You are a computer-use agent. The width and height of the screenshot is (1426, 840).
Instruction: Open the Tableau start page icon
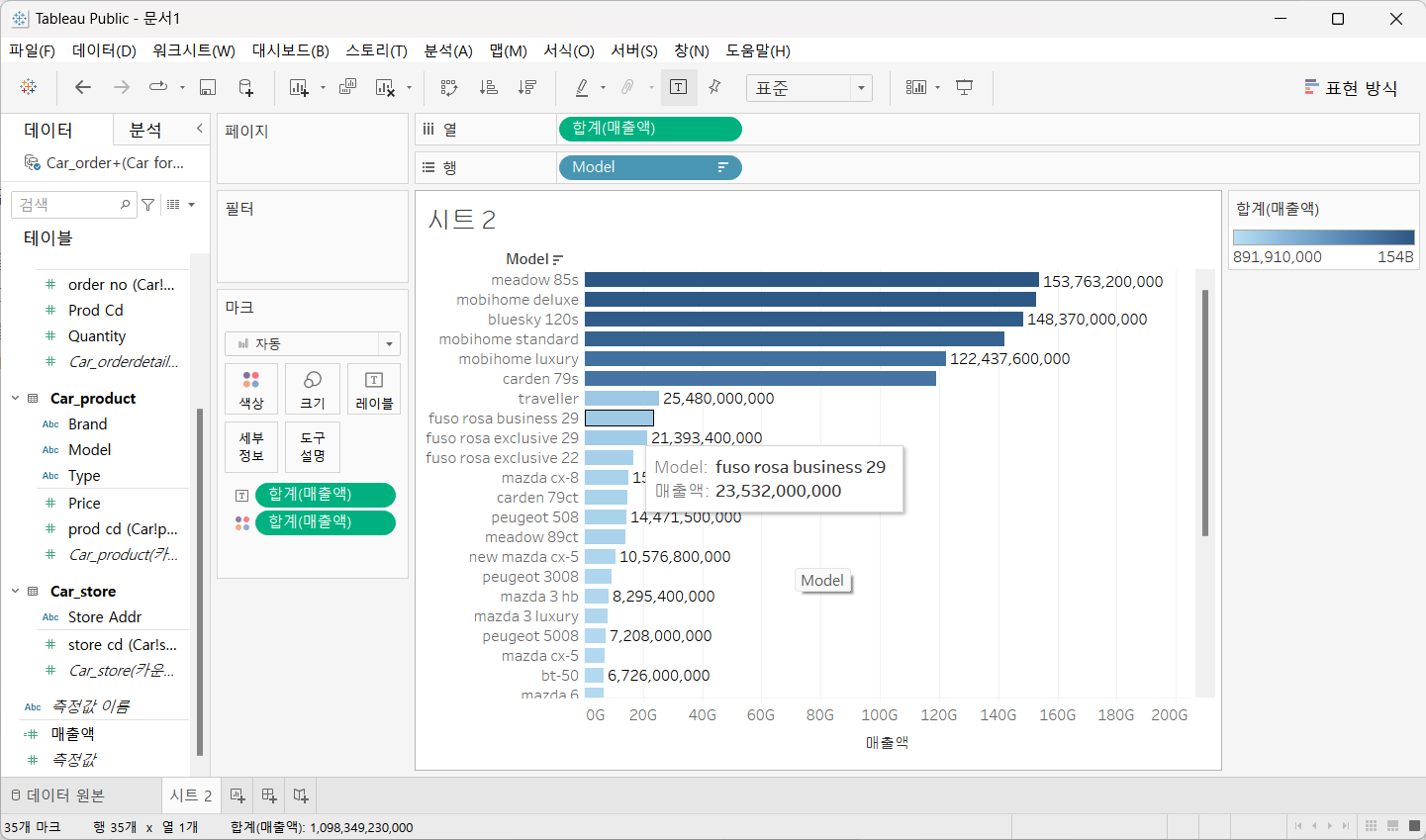29,87
